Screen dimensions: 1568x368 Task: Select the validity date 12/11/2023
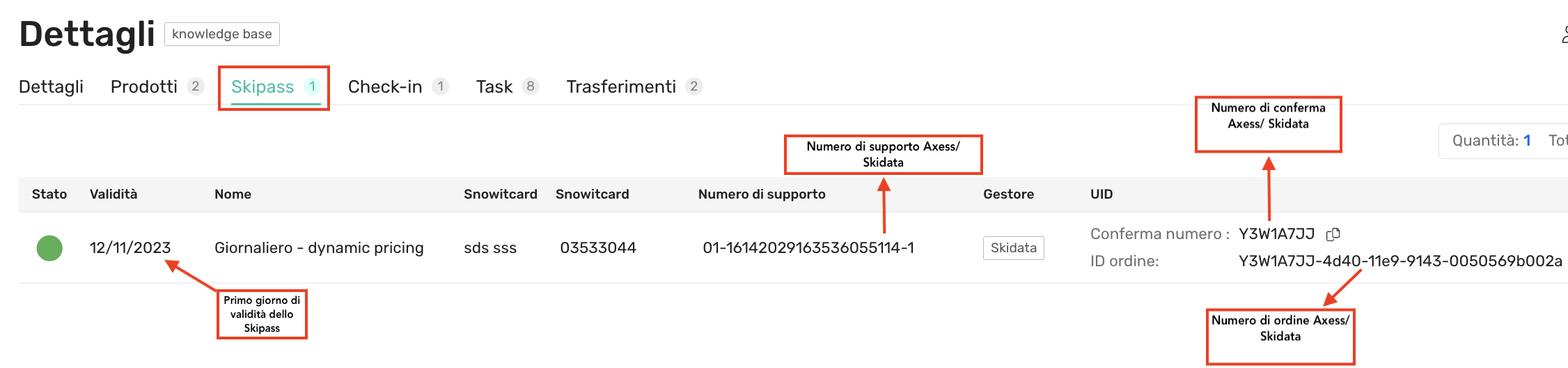(x=130, y=248)
